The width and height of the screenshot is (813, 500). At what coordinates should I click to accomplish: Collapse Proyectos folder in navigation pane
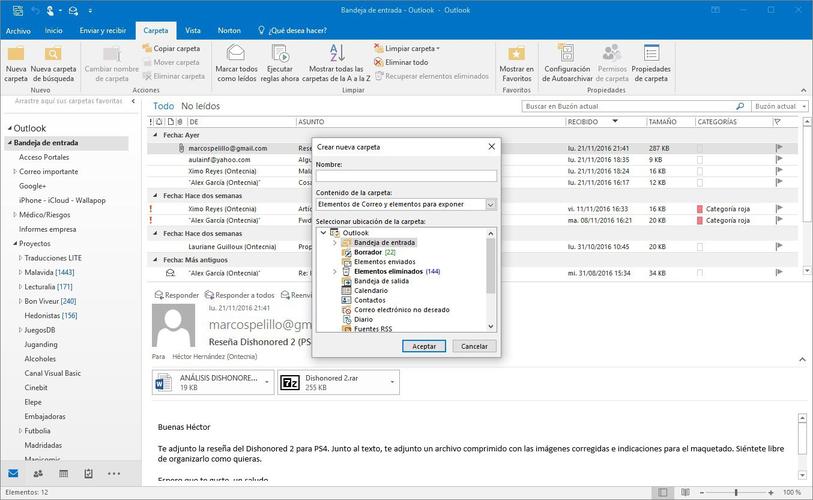pyautogui.click(x=15, y=243)
